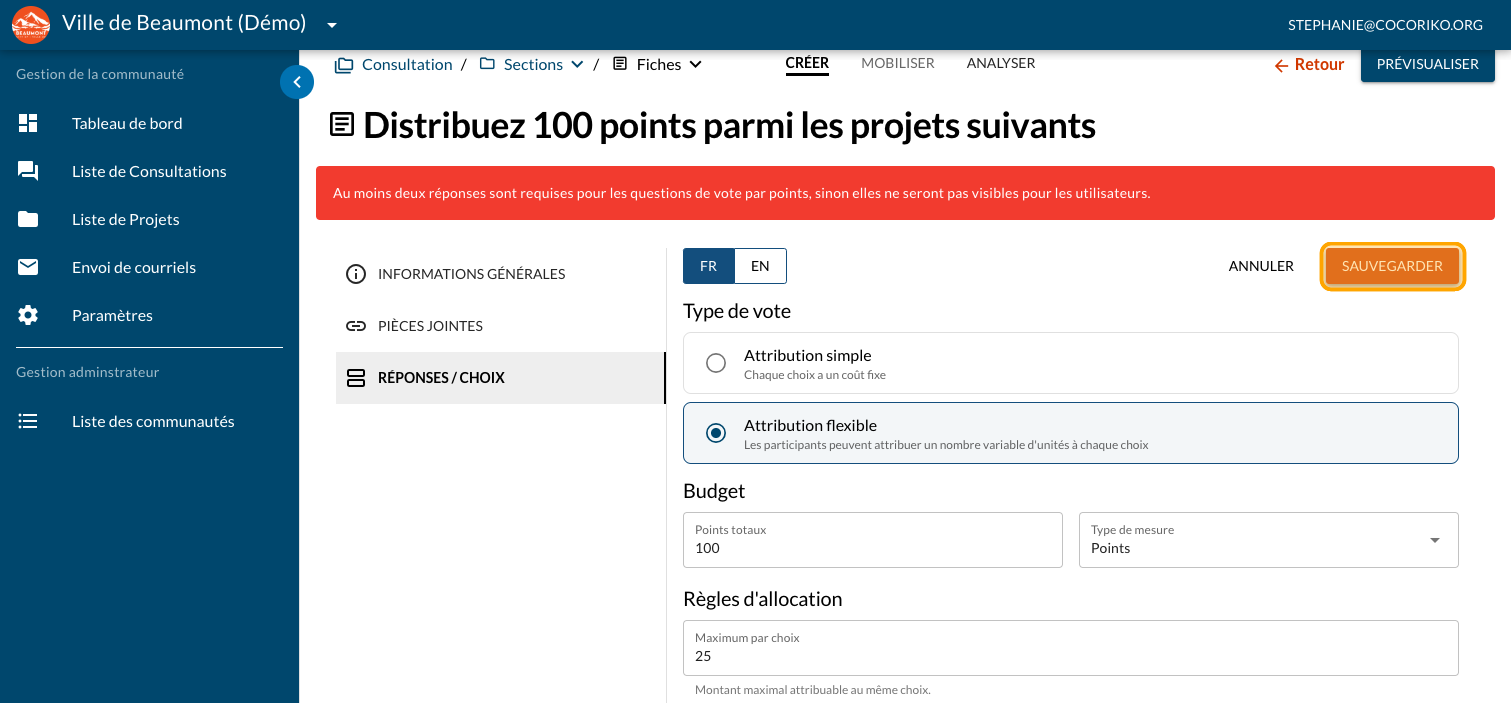Switch the language toggle to EN
1511x703 pixels.
click(x=760, y=266)
